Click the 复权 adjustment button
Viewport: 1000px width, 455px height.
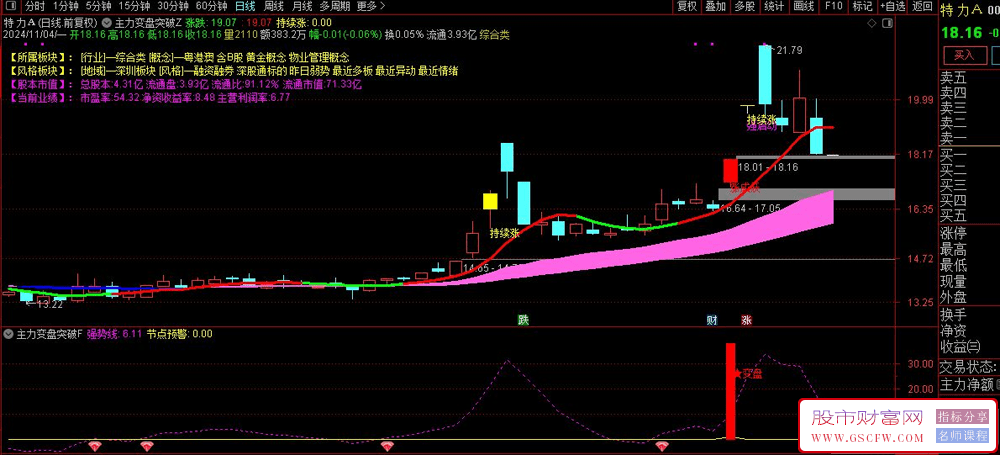point(687,6)
